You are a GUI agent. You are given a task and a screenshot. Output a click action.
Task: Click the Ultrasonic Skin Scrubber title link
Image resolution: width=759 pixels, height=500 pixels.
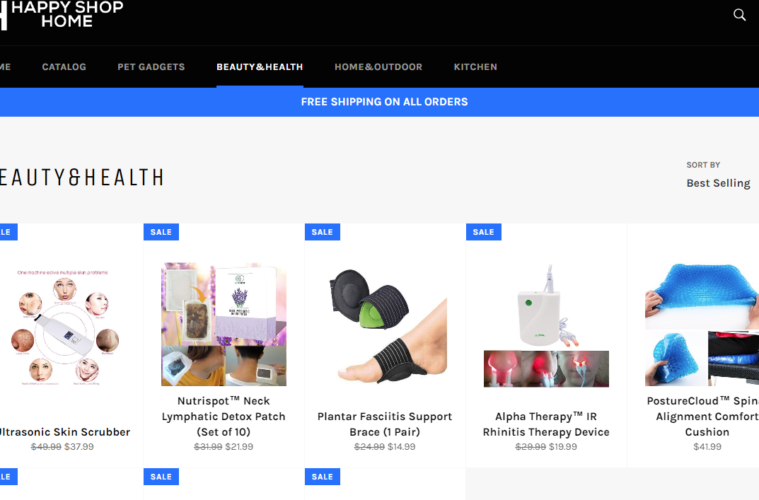pyautogui.click(x=64, y=432)
